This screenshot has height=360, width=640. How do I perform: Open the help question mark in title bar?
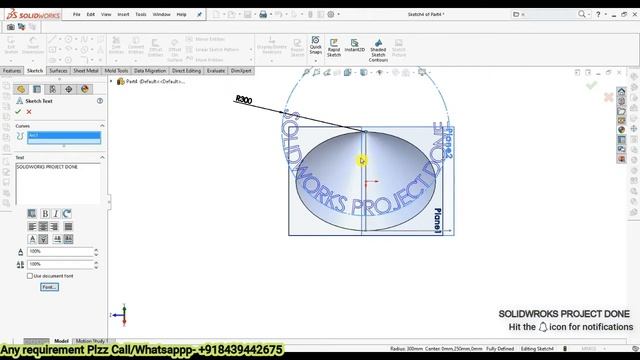tap(598, 14)
